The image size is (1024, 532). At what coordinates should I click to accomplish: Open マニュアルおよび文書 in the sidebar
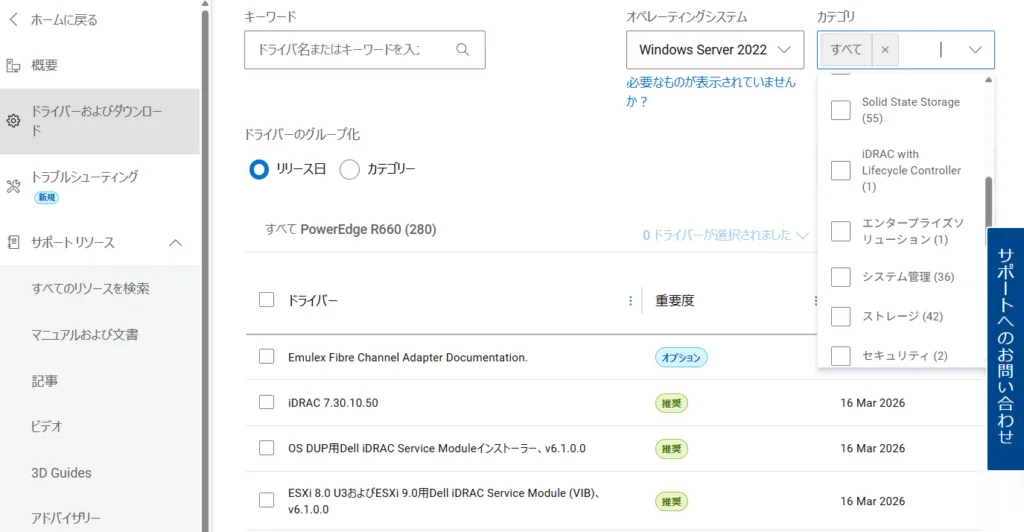85,335
